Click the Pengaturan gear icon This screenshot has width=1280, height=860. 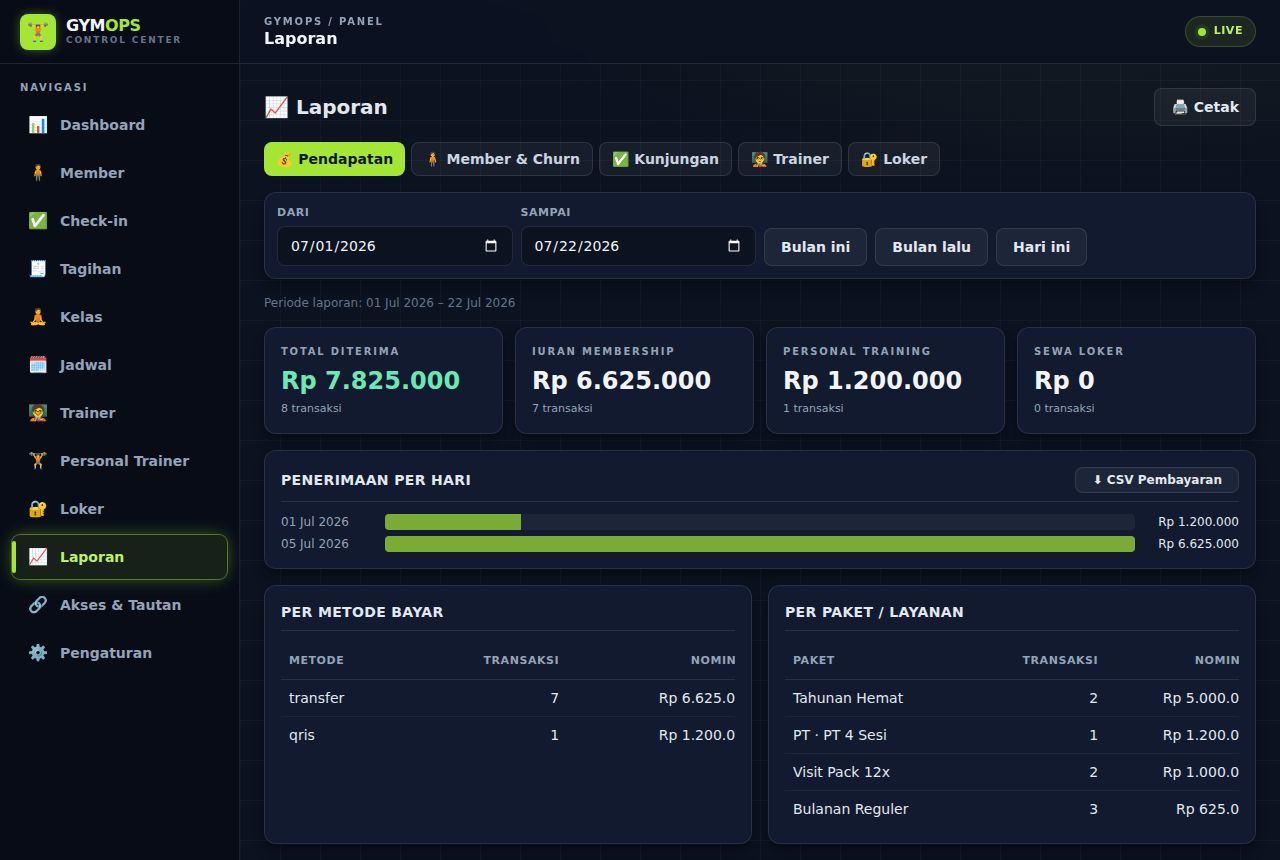point(38,653)
